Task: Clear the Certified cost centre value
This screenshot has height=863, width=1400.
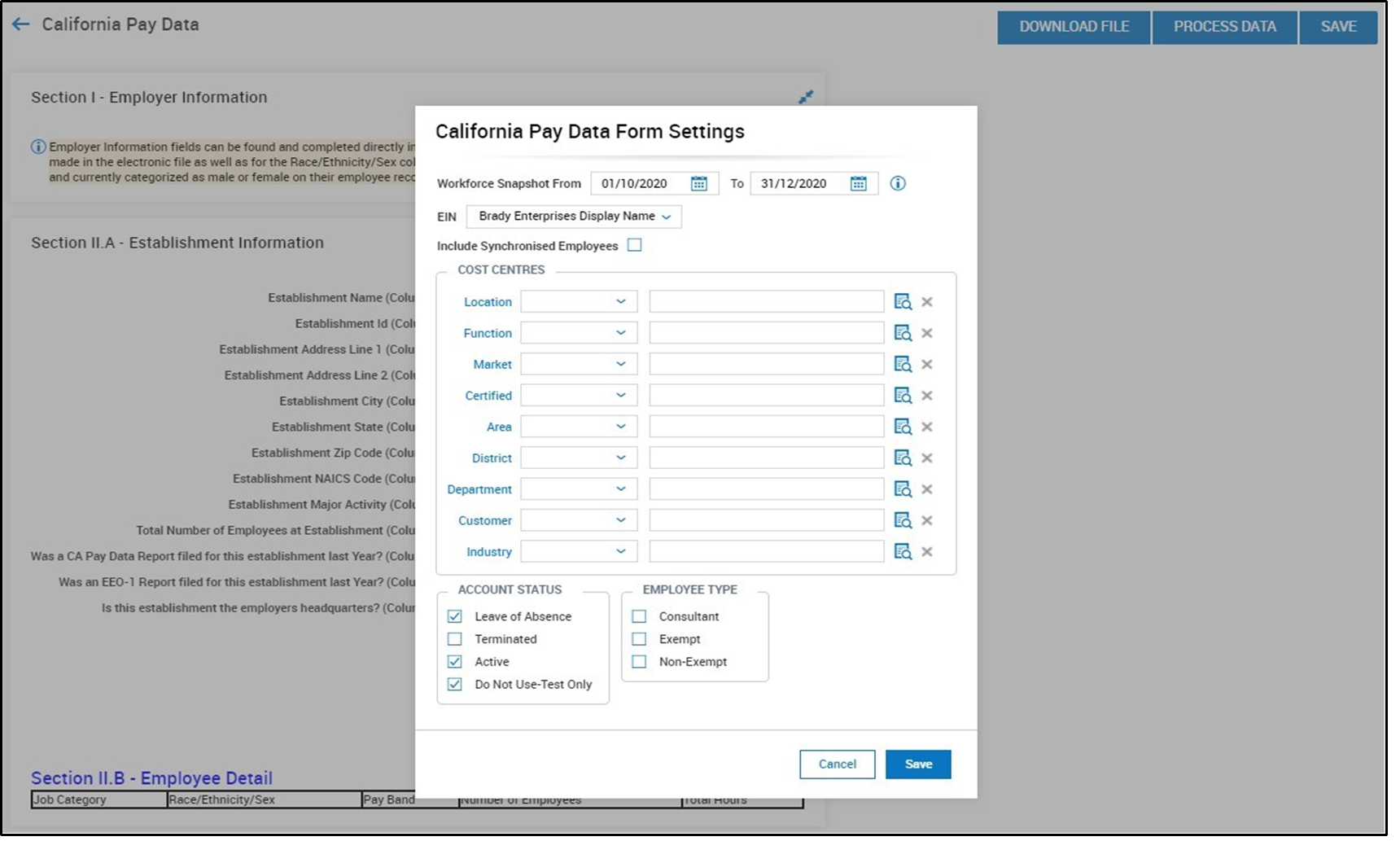Action: 927,396
